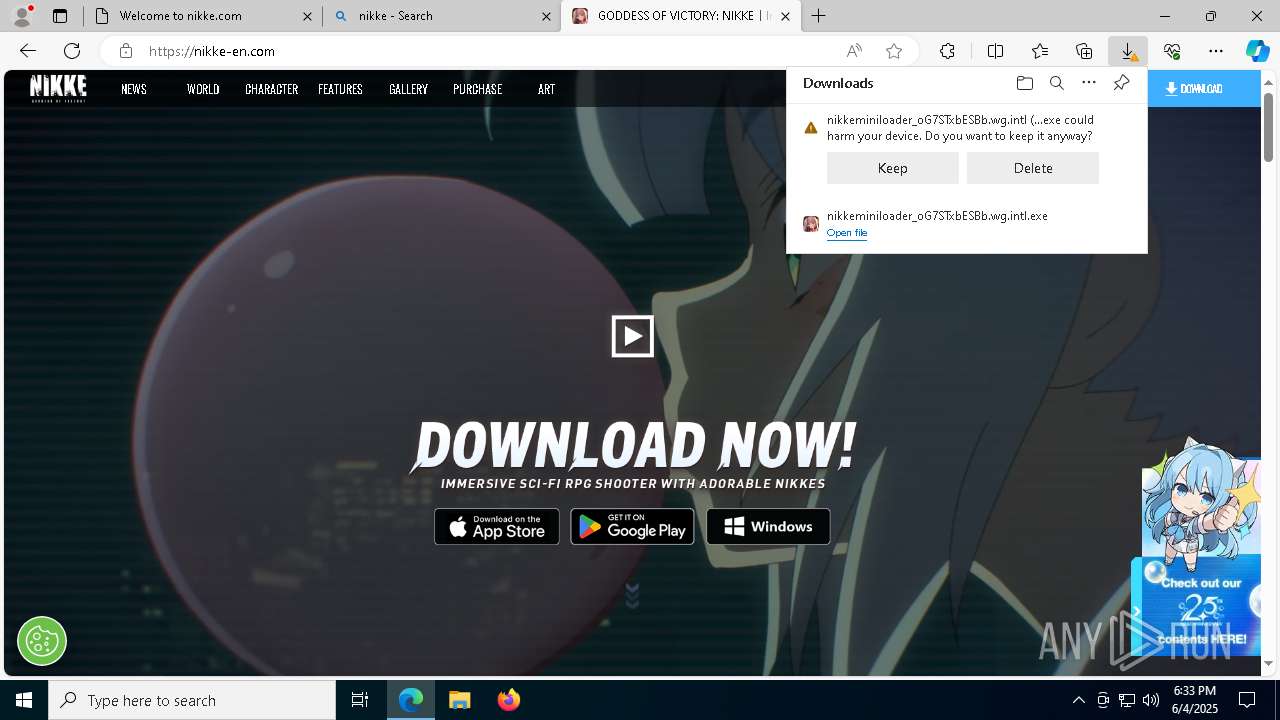Add this page to favorites star
1280x720 pixels.
coord(894,51)
